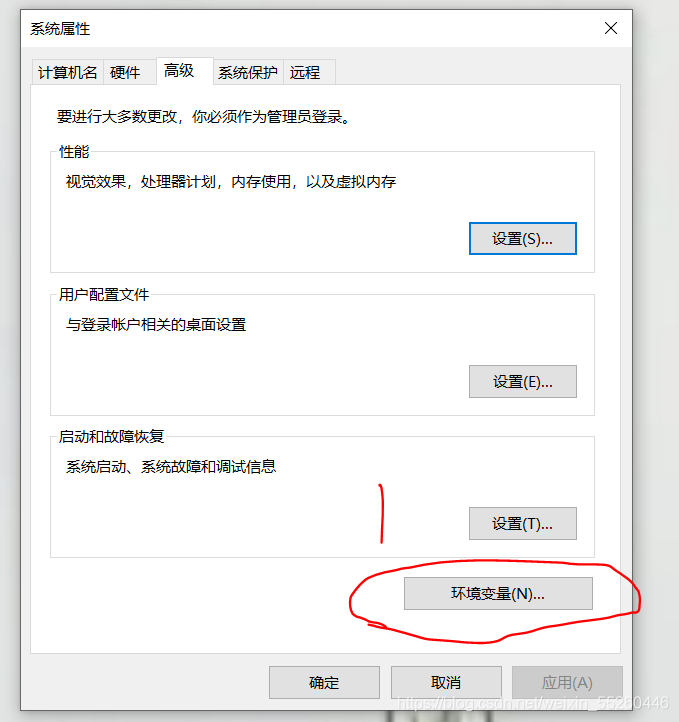Image resolution: width=679 pixels, height=722 pixels.
Task: Open the 远程 tab
Action: [x=309, y=72]
